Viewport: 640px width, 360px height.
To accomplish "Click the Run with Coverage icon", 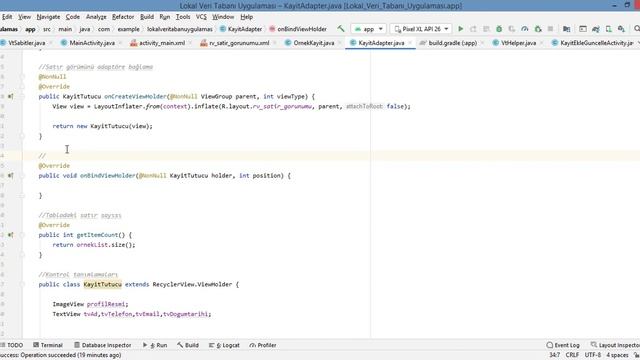I will (512, 29).
